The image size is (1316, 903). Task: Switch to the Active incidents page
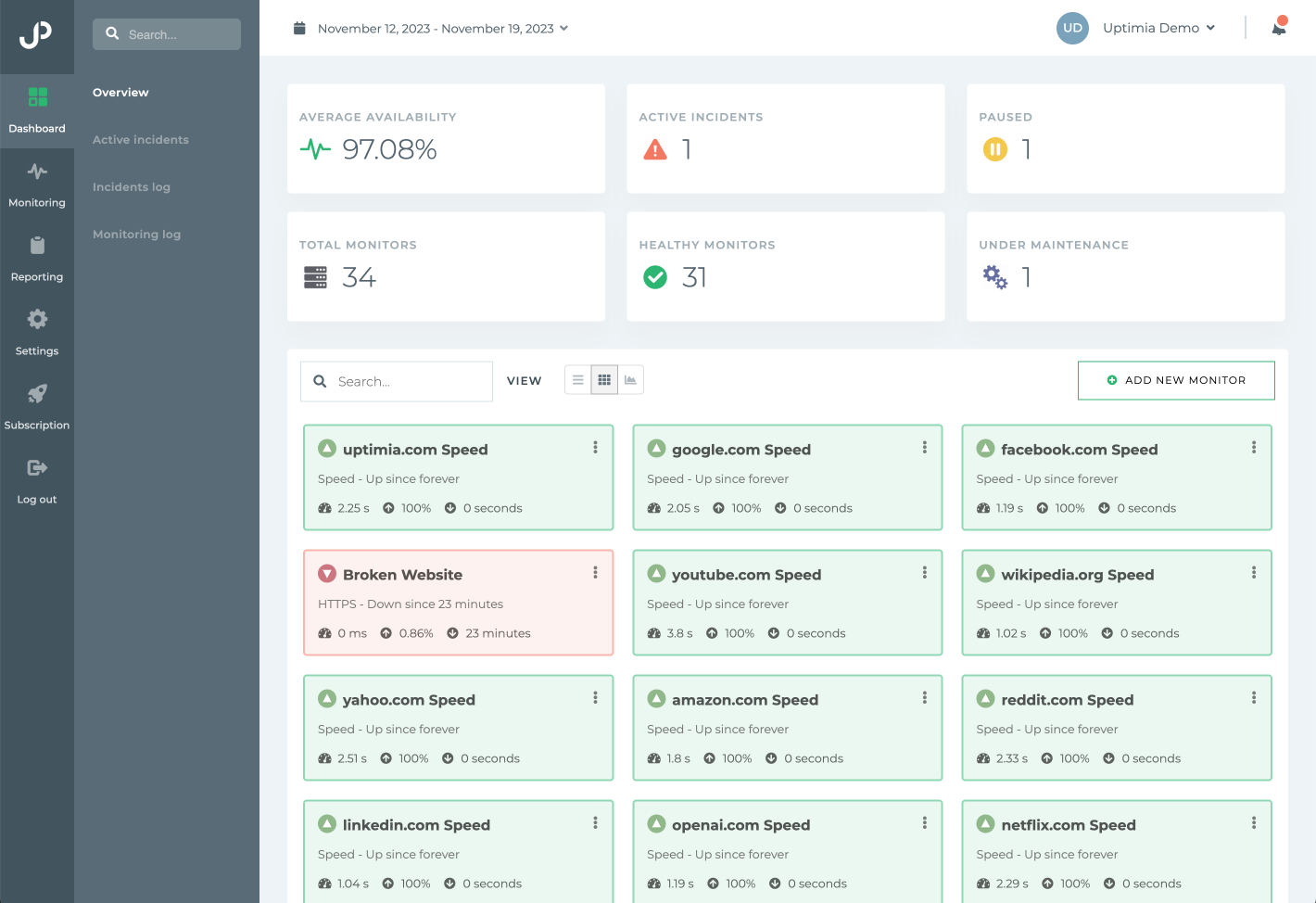(x=140, y=139)
